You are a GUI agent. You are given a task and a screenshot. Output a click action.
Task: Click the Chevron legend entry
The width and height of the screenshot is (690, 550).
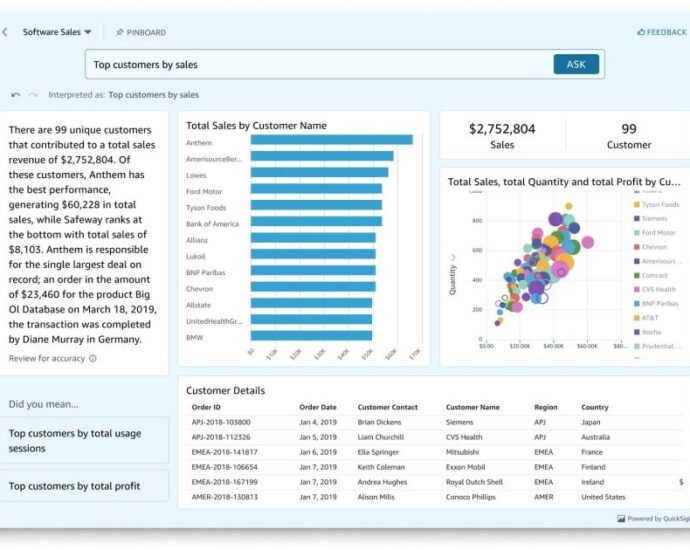(650, 247)
